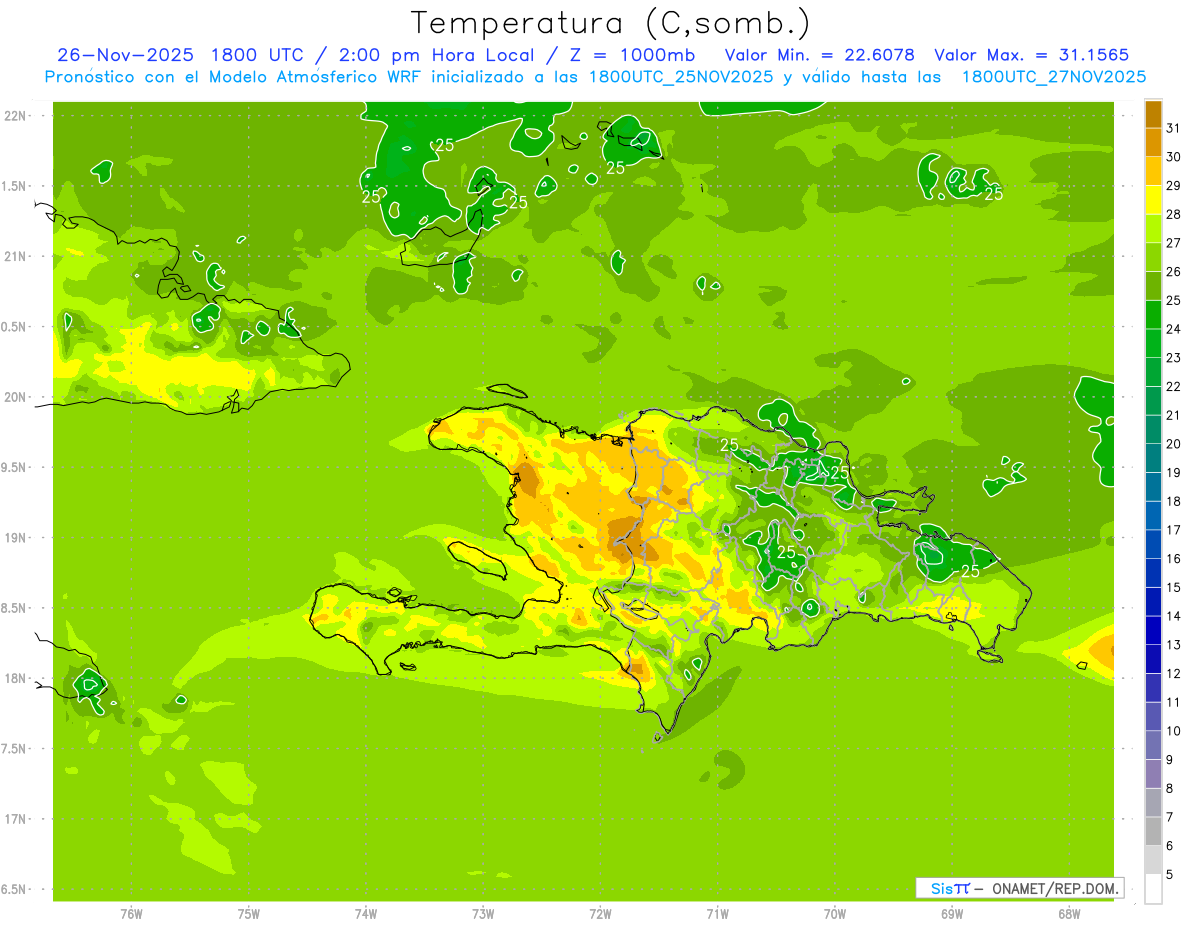The height and width of the screenshot is (927, 1200).
Task: Click the color scale's '20' label
Action: pos(1174,444)
